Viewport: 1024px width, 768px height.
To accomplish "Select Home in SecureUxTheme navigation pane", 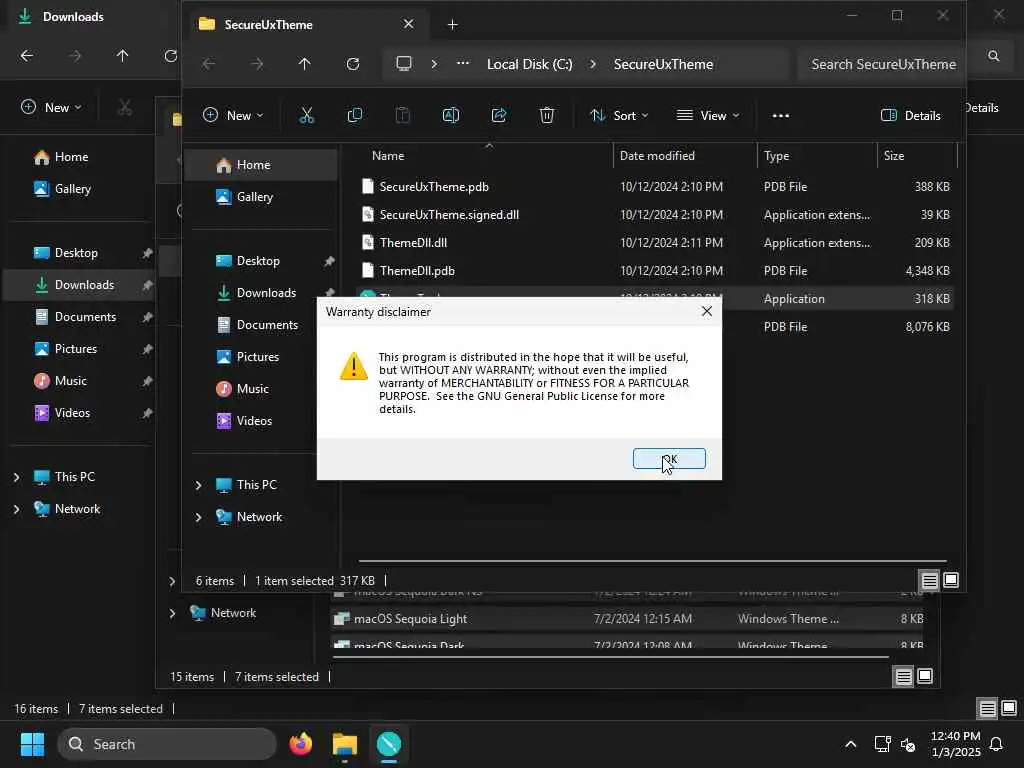I will coord(261,165).
